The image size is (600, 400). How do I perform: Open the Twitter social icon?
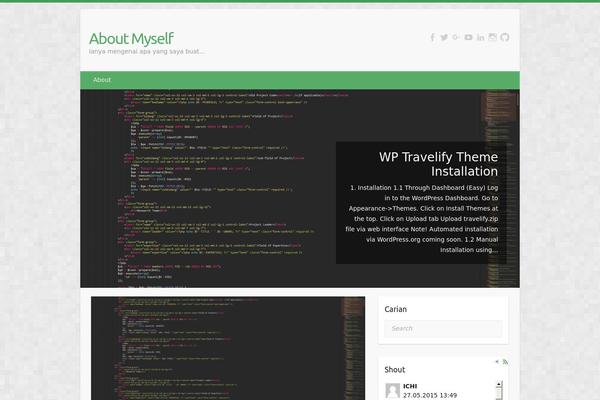(x=444, y=37)
